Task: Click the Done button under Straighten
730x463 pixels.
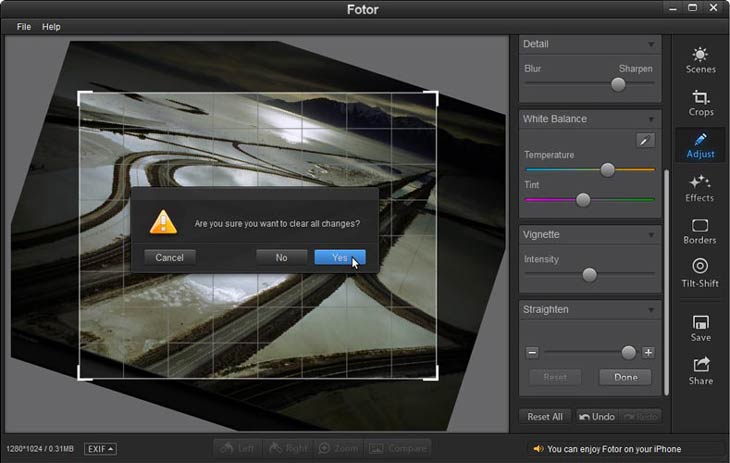Action: tap(625, 378)
